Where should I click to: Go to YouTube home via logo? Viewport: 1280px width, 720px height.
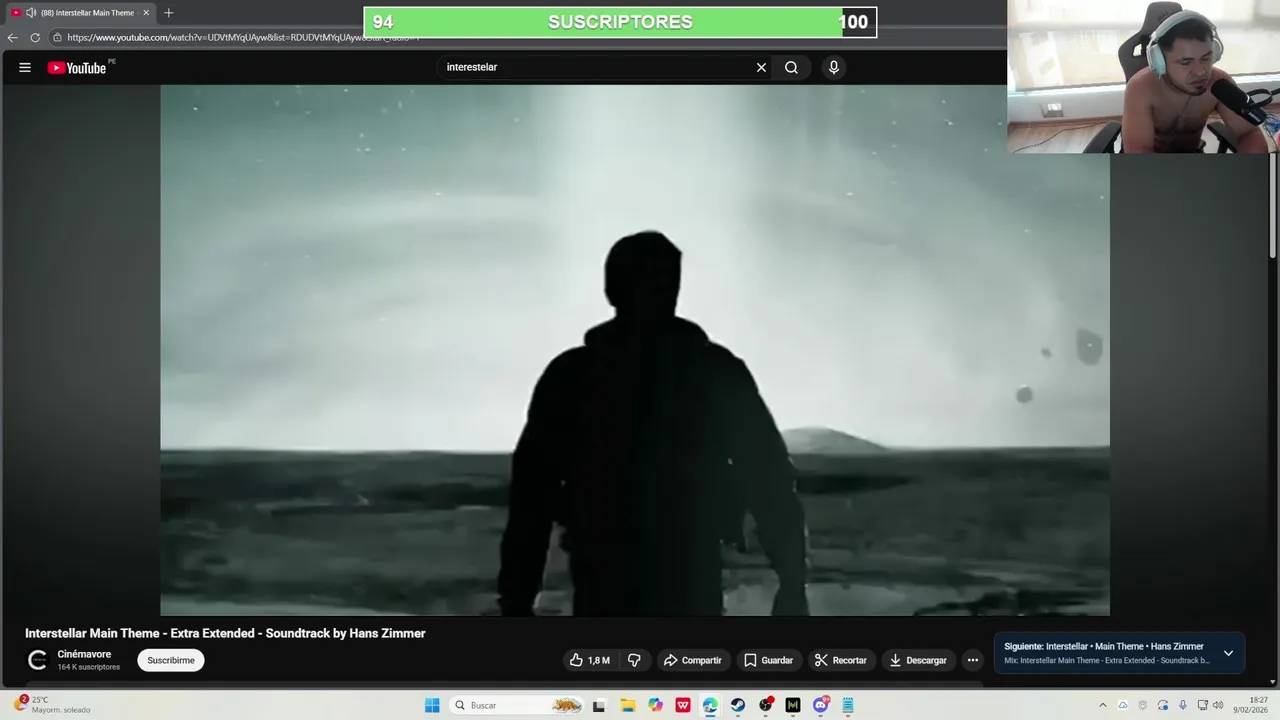click(x=77, y=68)
